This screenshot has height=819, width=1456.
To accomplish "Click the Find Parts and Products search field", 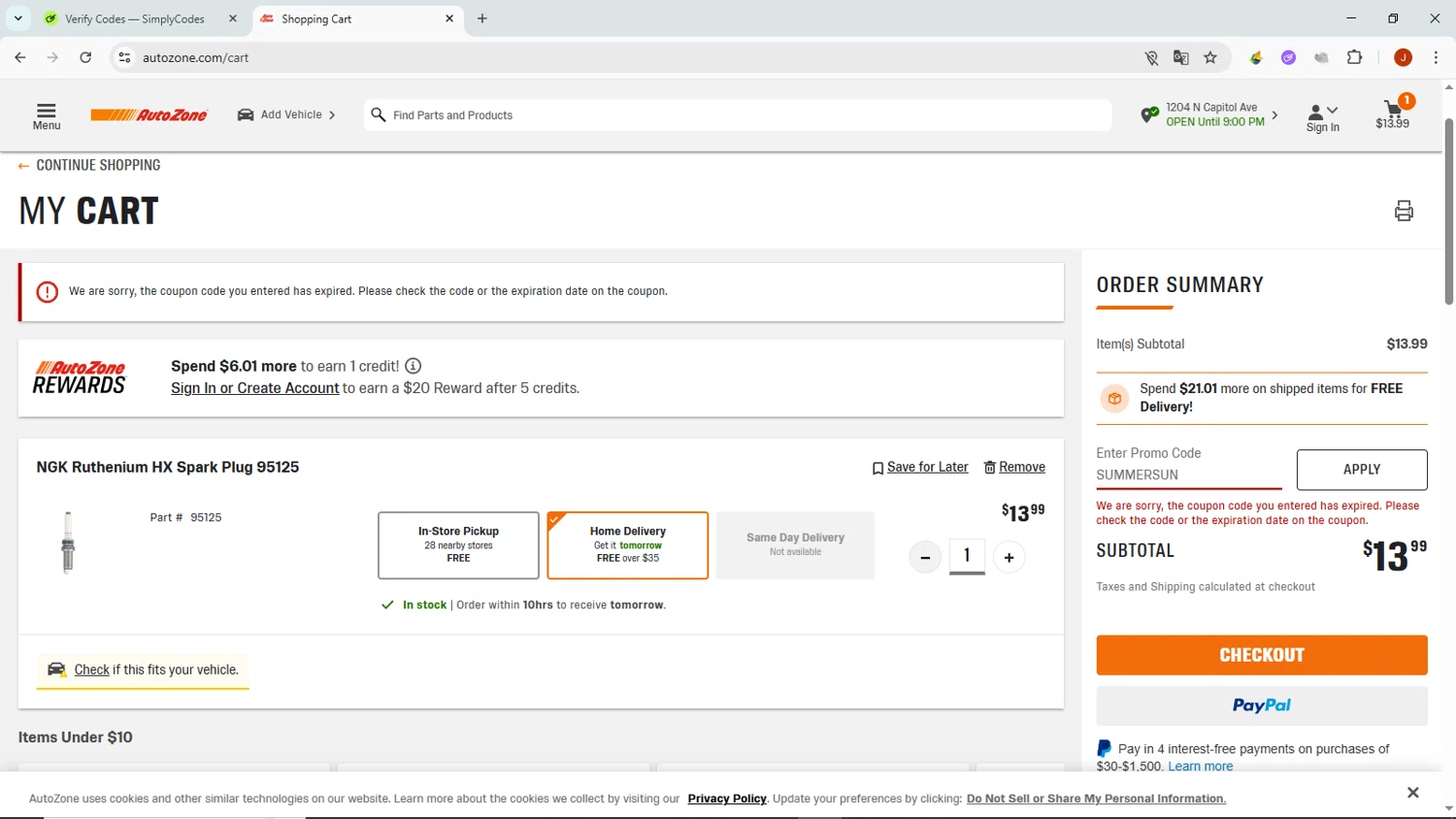I will point(738,115).
